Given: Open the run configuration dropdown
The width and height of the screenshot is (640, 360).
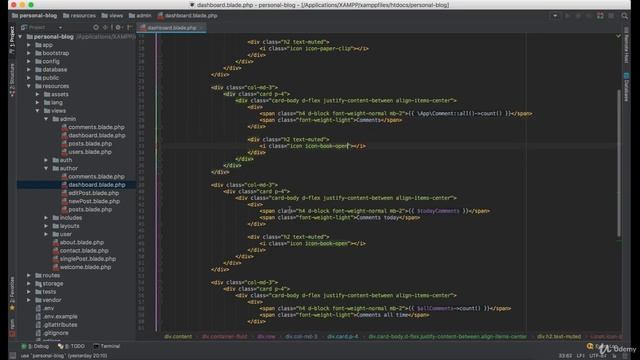Looking at the screenshot, I should pyautogui.click(x=555, y=16).
